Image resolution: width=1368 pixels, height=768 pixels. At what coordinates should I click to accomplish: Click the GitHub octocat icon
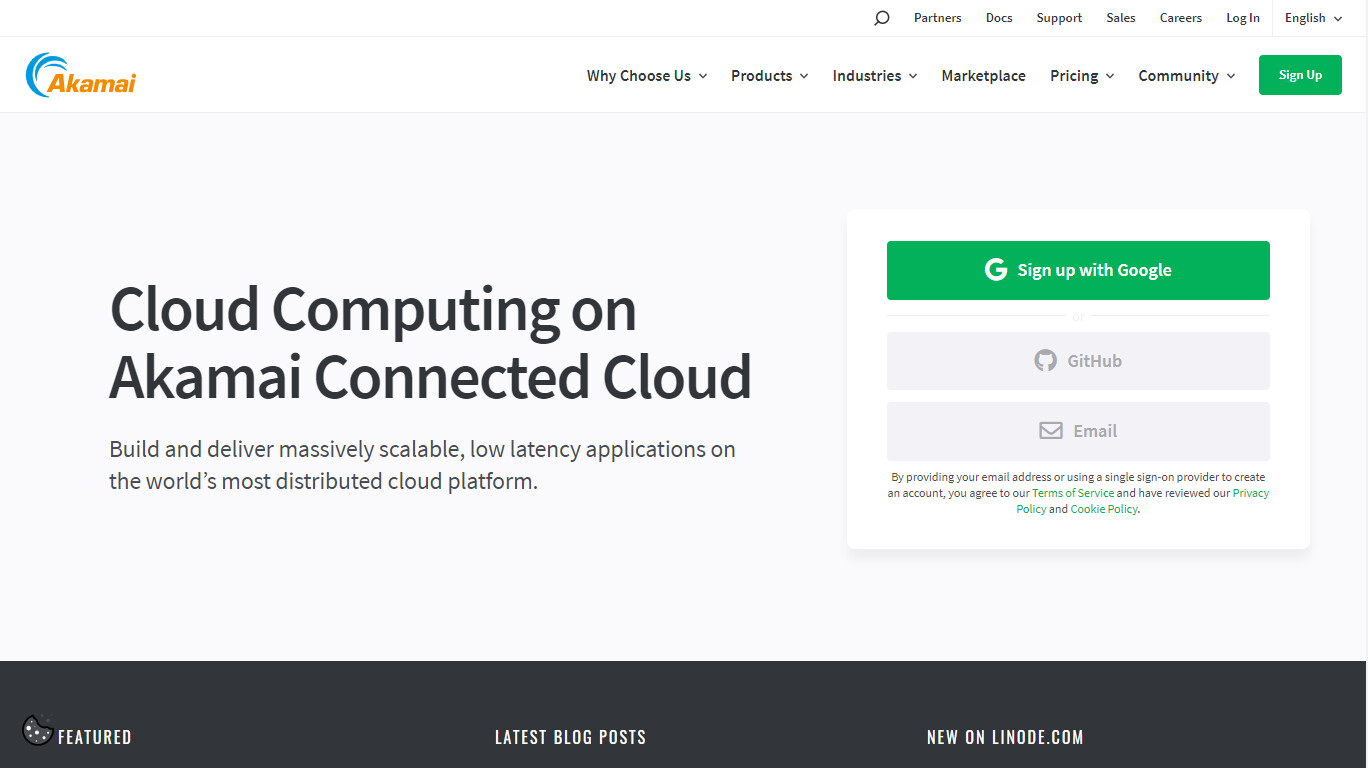click(1045, 361)
